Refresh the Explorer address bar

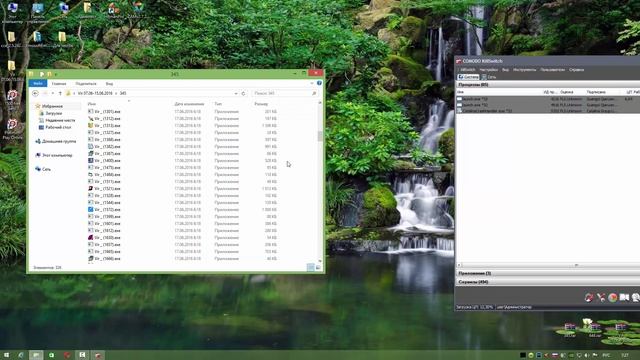(243, 93)
